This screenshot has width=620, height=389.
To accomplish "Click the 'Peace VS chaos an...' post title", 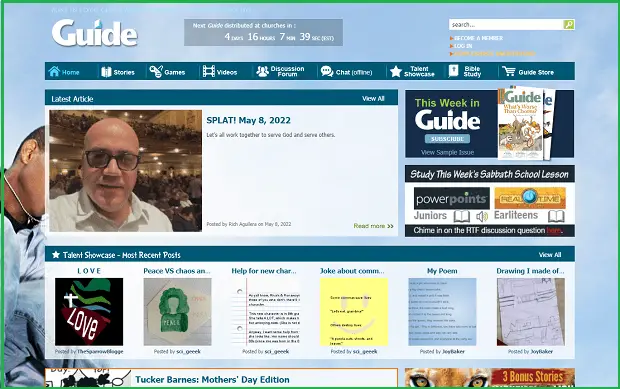I will point(177,271).
